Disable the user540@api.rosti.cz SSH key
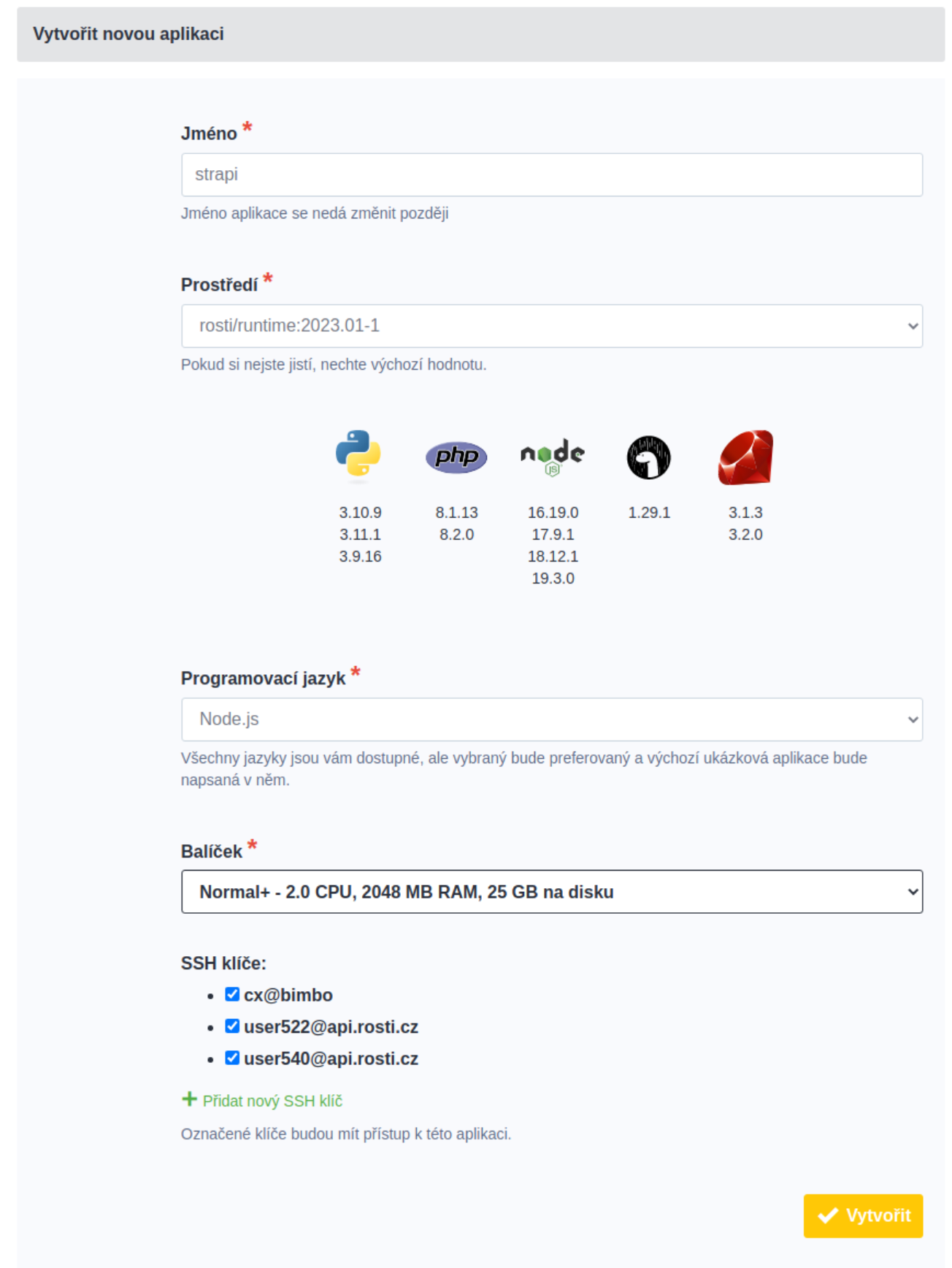The image size is (952, 1268). 232,1058
